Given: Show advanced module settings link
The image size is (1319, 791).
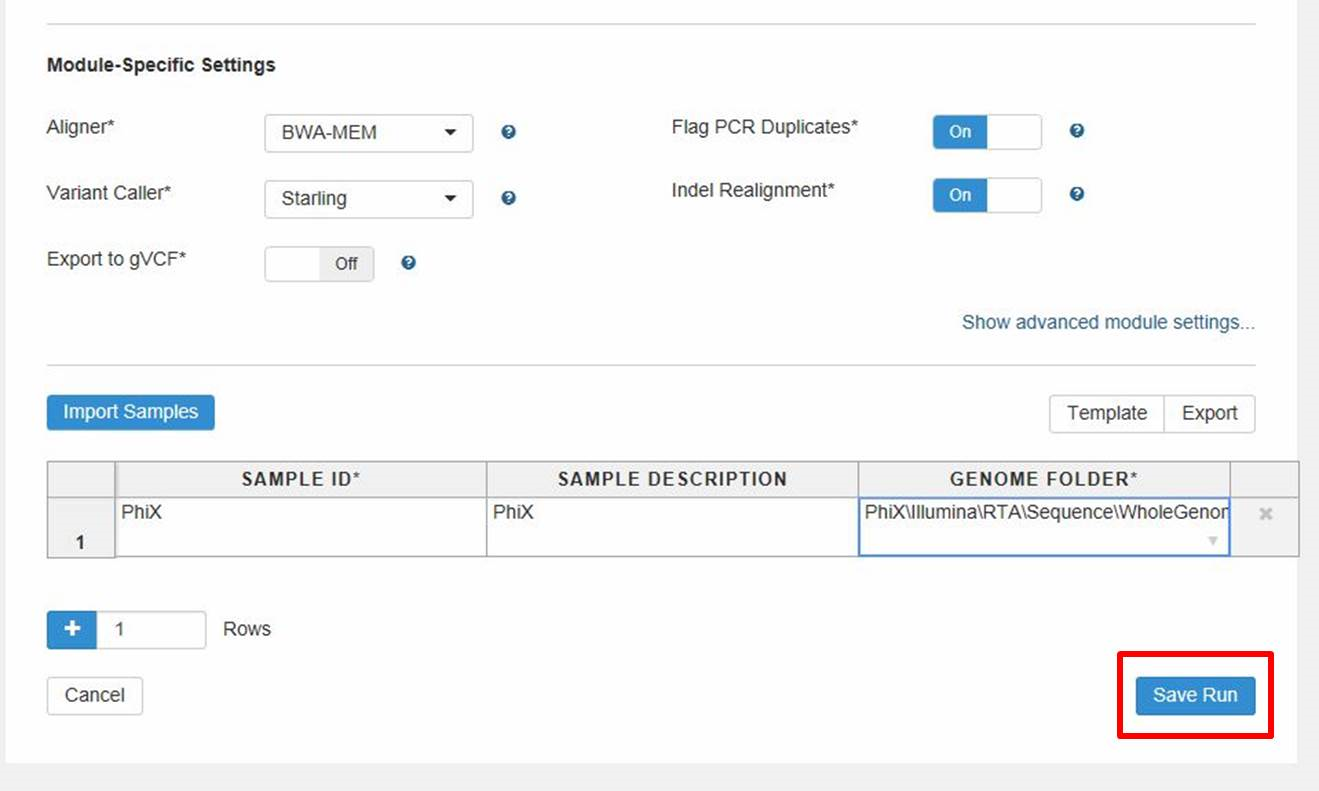Looking at the screenshot, I should 1107,322.
